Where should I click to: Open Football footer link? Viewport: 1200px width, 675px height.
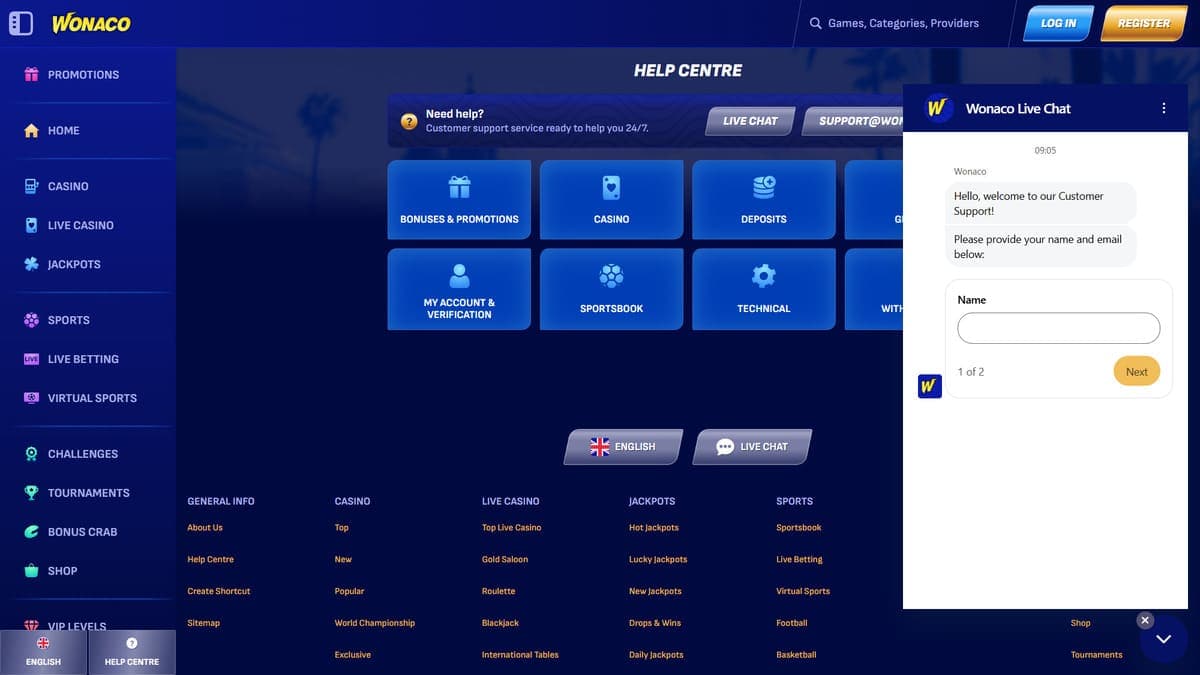click(x=792, y=623)
